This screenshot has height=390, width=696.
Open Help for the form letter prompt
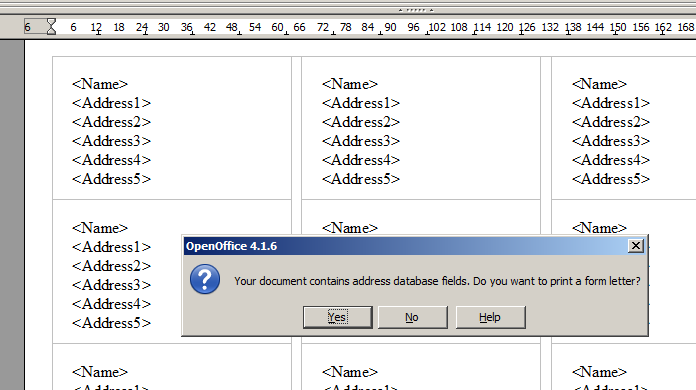pyautogui.click(x=490, y=317)
